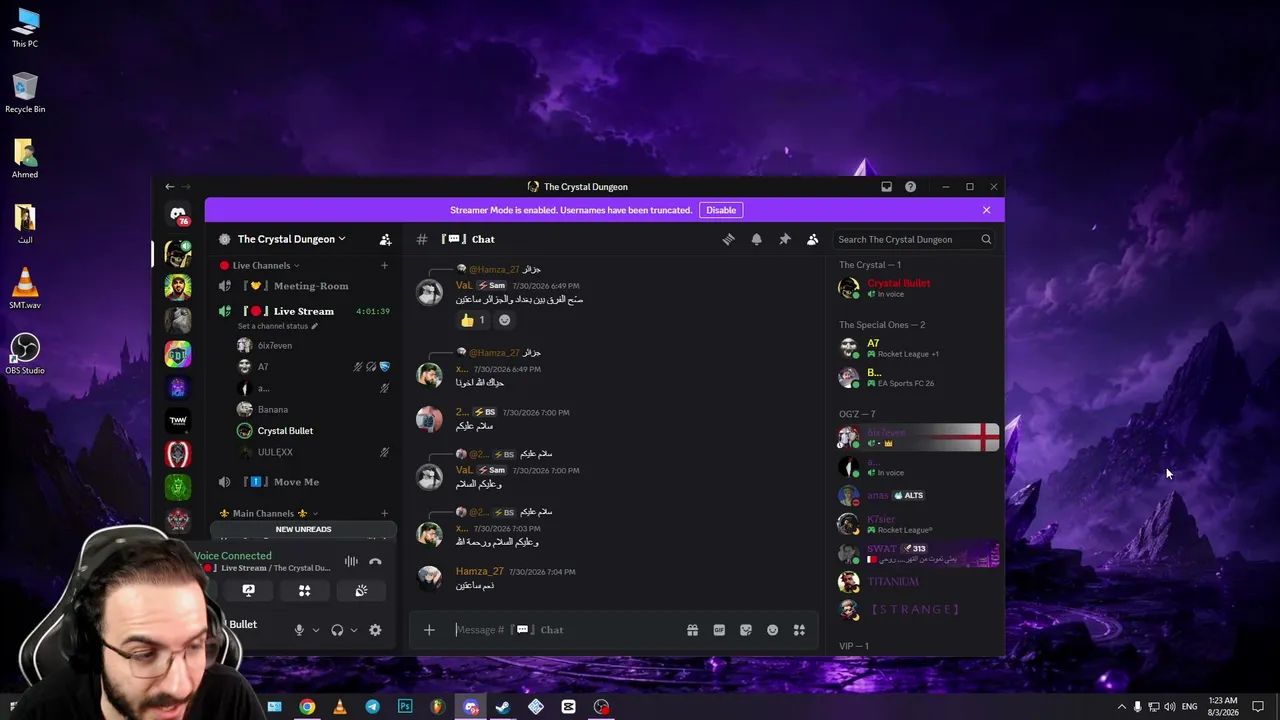Open The Crystal Dungeon server dropdown menu
This screenshot has height=720, width=1280.
coord(292,240)
